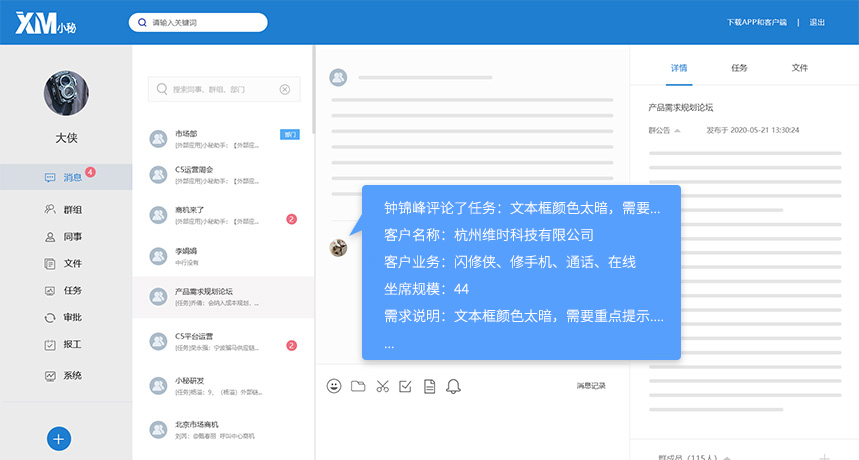The image size is (859, 460).
Task: Open the emoji picker in chat toolbar
Action: point(334,386)
